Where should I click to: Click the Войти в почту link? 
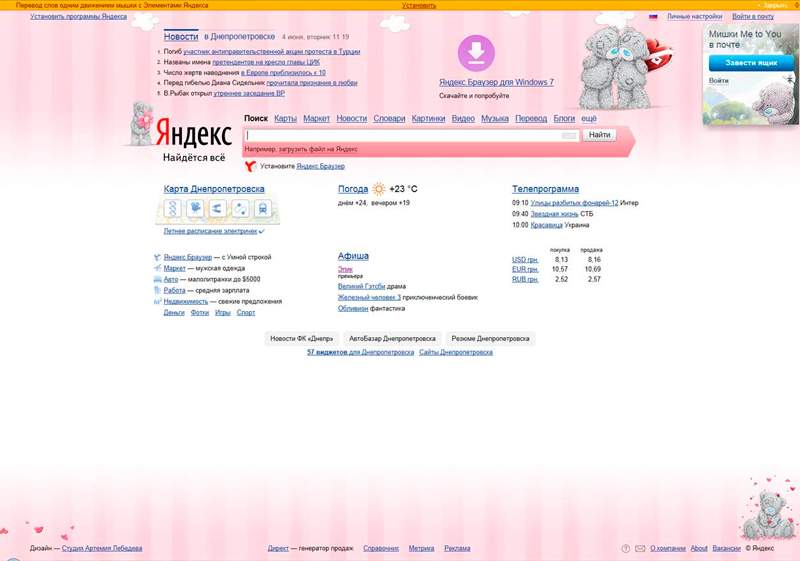point(753,16)
